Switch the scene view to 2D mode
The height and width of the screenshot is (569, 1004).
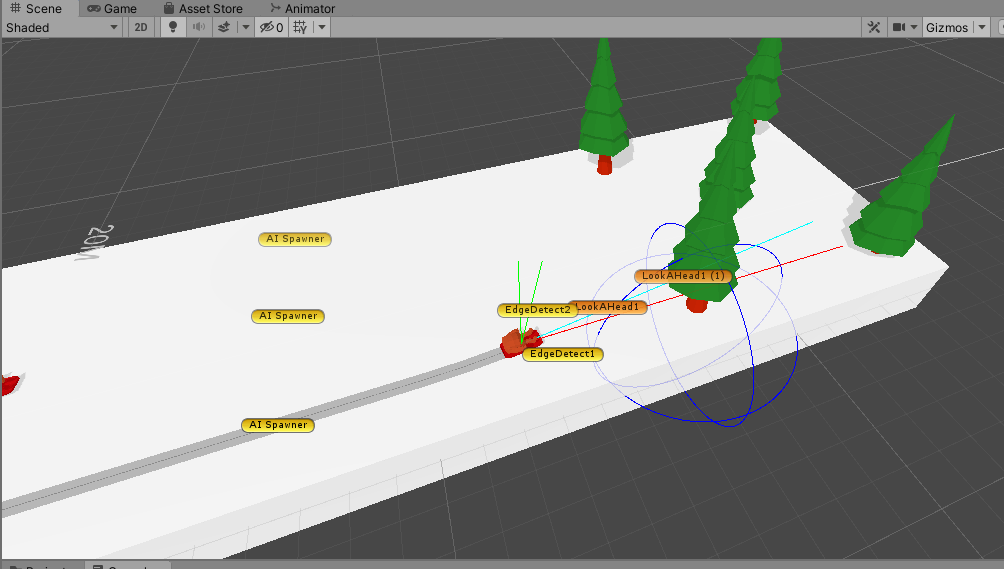click(141, 27)
